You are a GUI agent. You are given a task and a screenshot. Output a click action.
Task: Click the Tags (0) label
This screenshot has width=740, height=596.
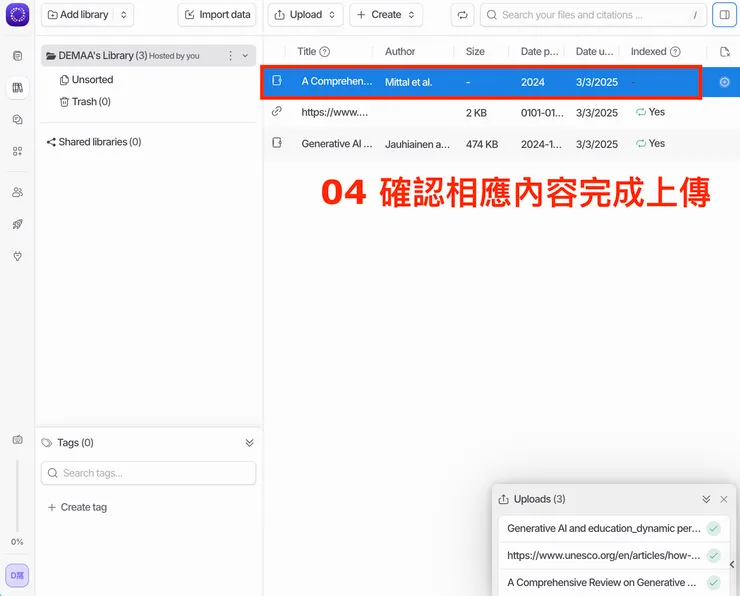coord(75,443)
